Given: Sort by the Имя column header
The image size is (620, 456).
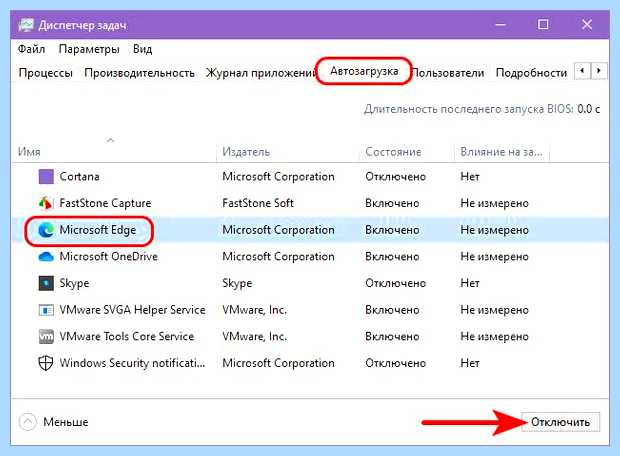Looking at the screenshot, I should [29, 152].
